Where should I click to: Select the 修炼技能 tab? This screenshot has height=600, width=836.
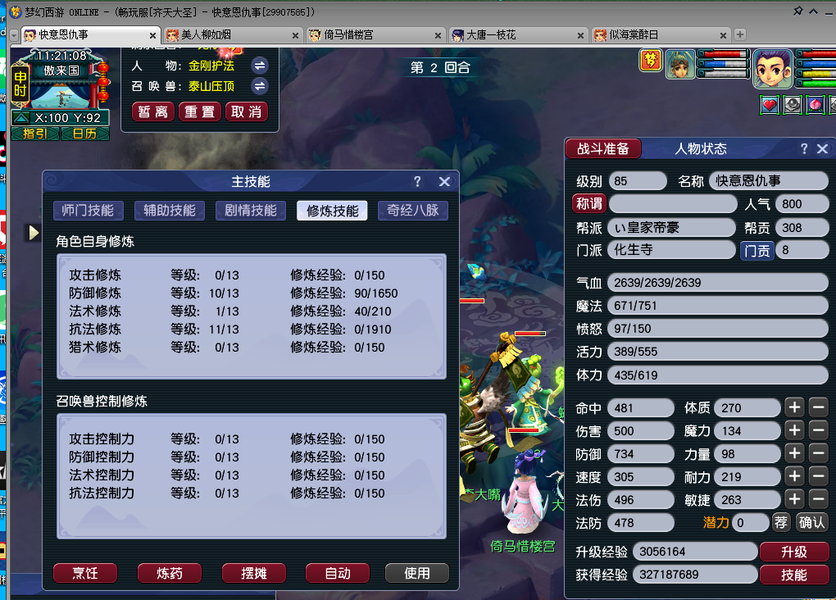click(x=332, y=211)
